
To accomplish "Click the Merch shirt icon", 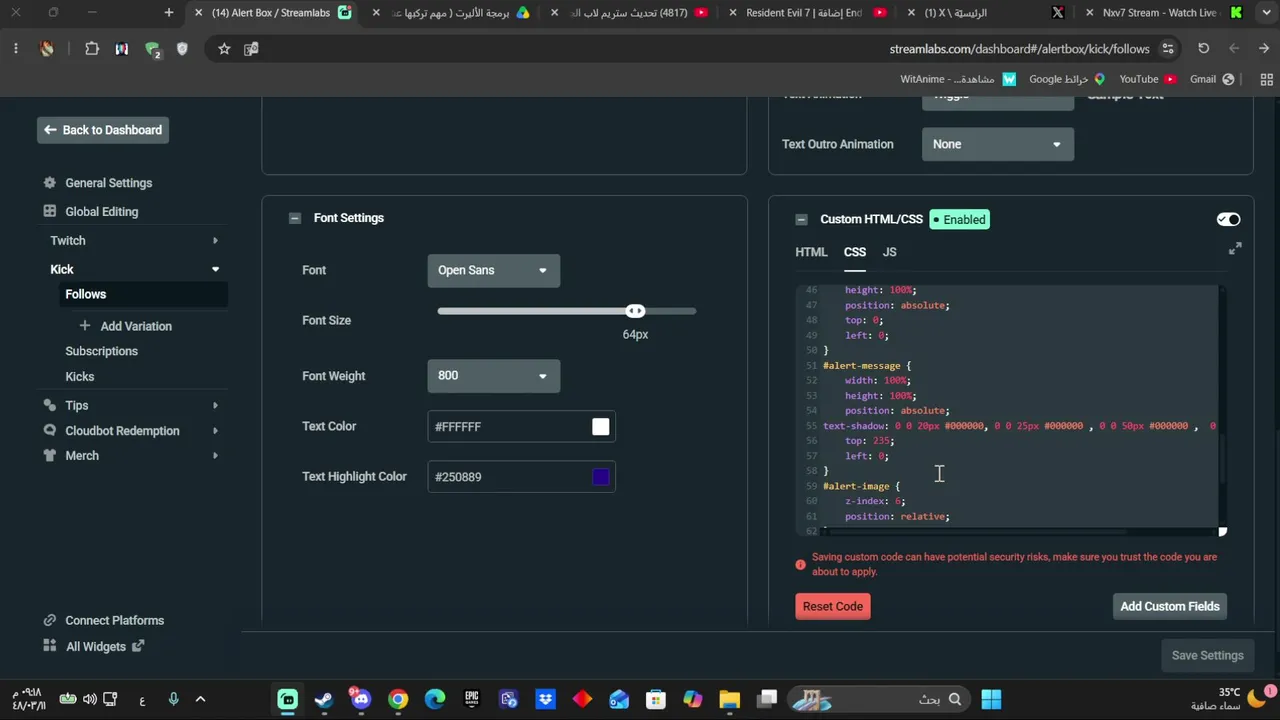I will (x=50, y=455).
